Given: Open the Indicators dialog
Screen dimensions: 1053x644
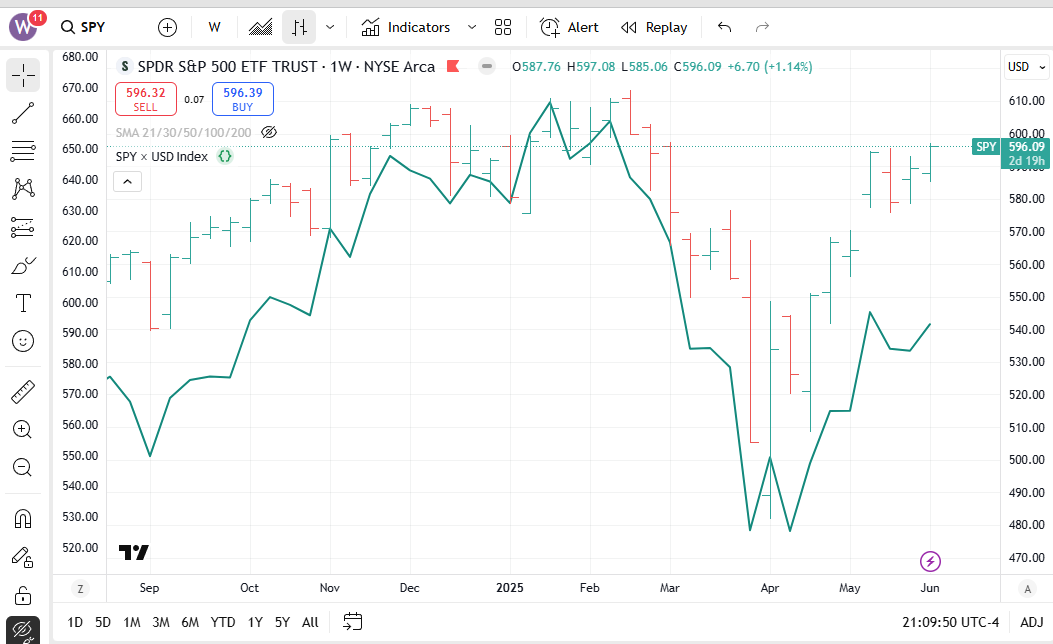Looking at the screenshot, I should point(406,28).
